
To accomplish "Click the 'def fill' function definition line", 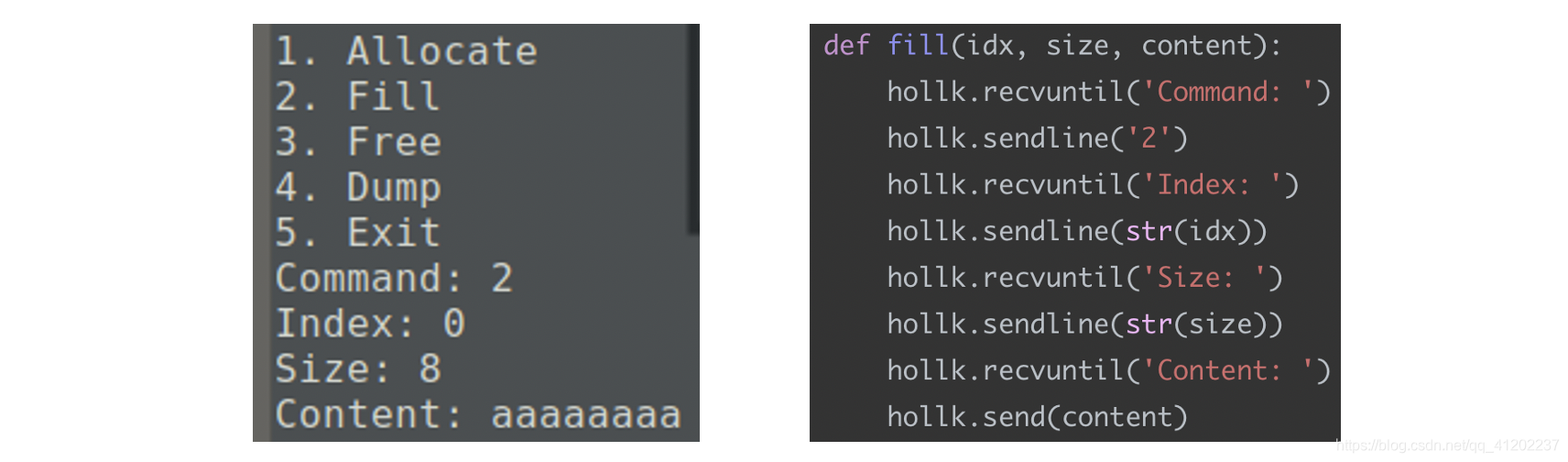I will coord(1053,46).
